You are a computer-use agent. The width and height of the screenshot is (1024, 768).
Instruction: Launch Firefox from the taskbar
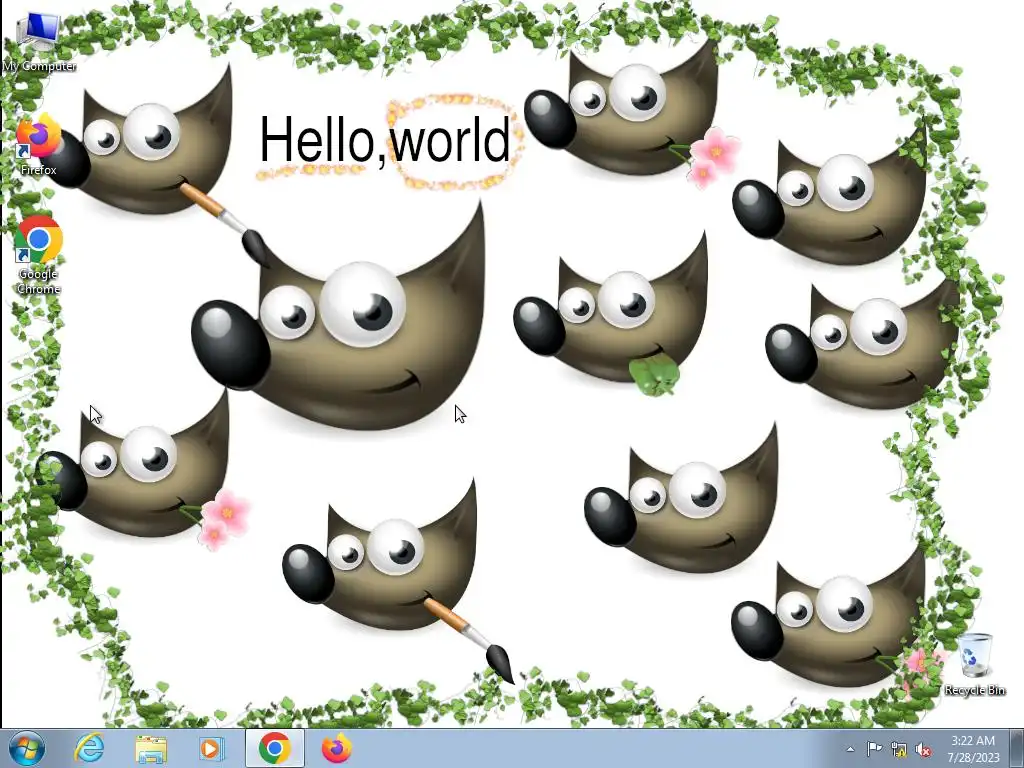[x=336, y=748]
